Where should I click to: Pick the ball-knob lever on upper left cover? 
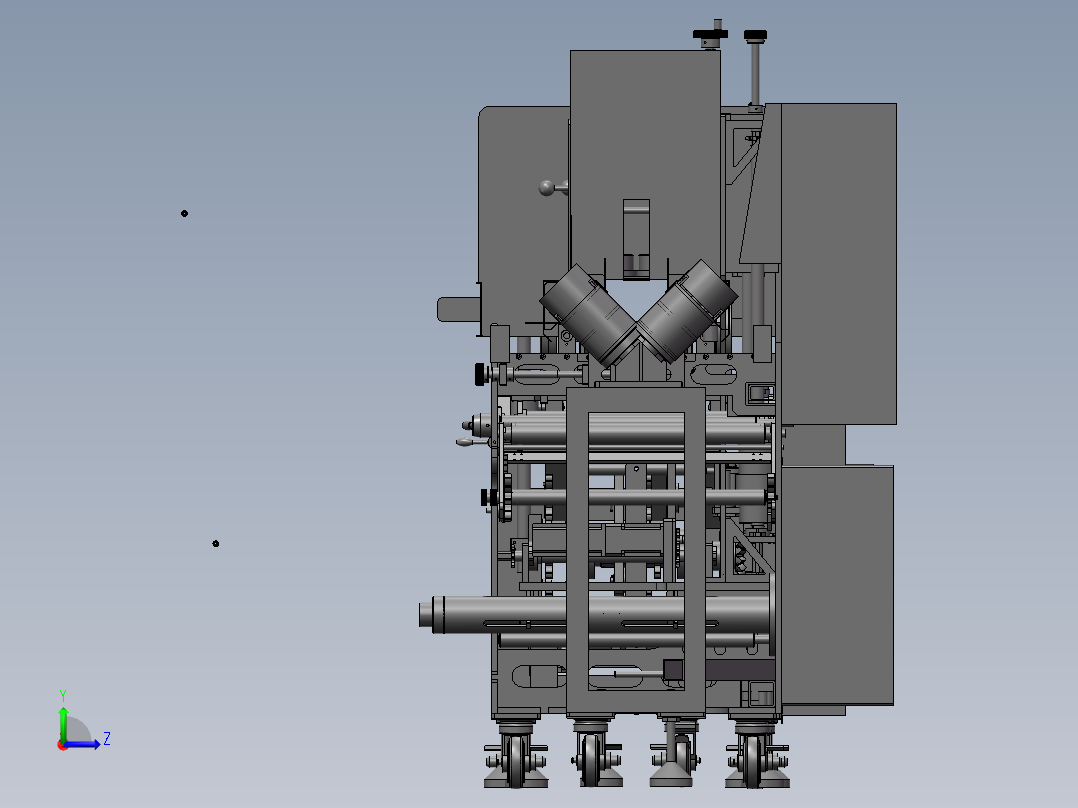[551, 188]
